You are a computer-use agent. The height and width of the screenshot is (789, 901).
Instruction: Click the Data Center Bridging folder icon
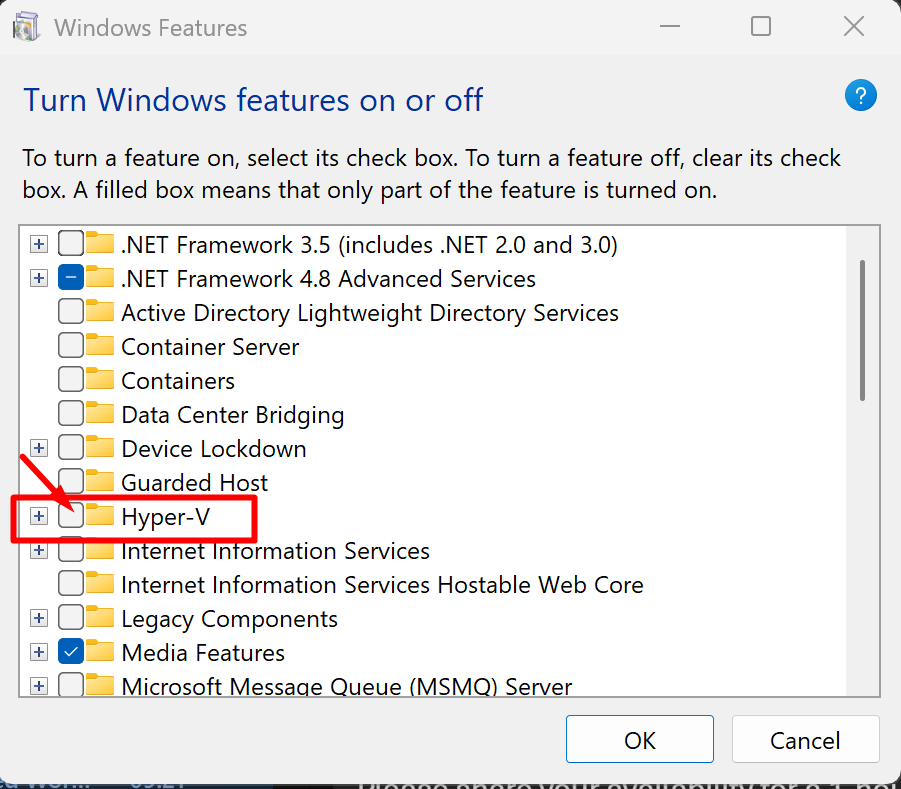pos(100,415)
